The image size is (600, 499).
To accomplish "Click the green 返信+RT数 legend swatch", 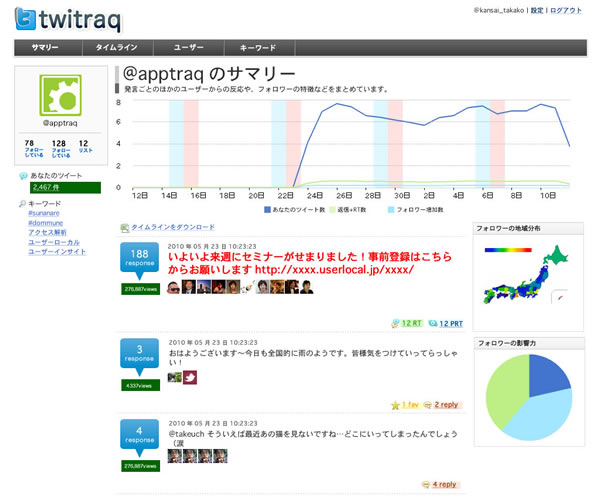I will point(333,210).
